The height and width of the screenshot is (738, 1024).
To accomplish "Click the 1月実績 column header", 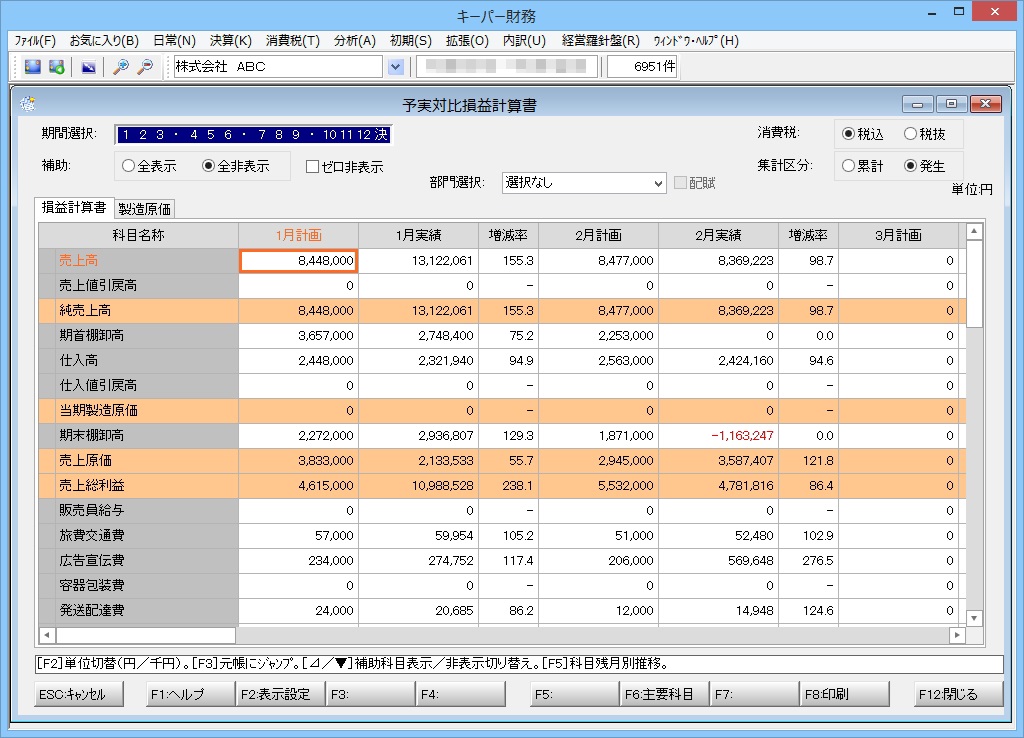I will click(x=419, y=236).
